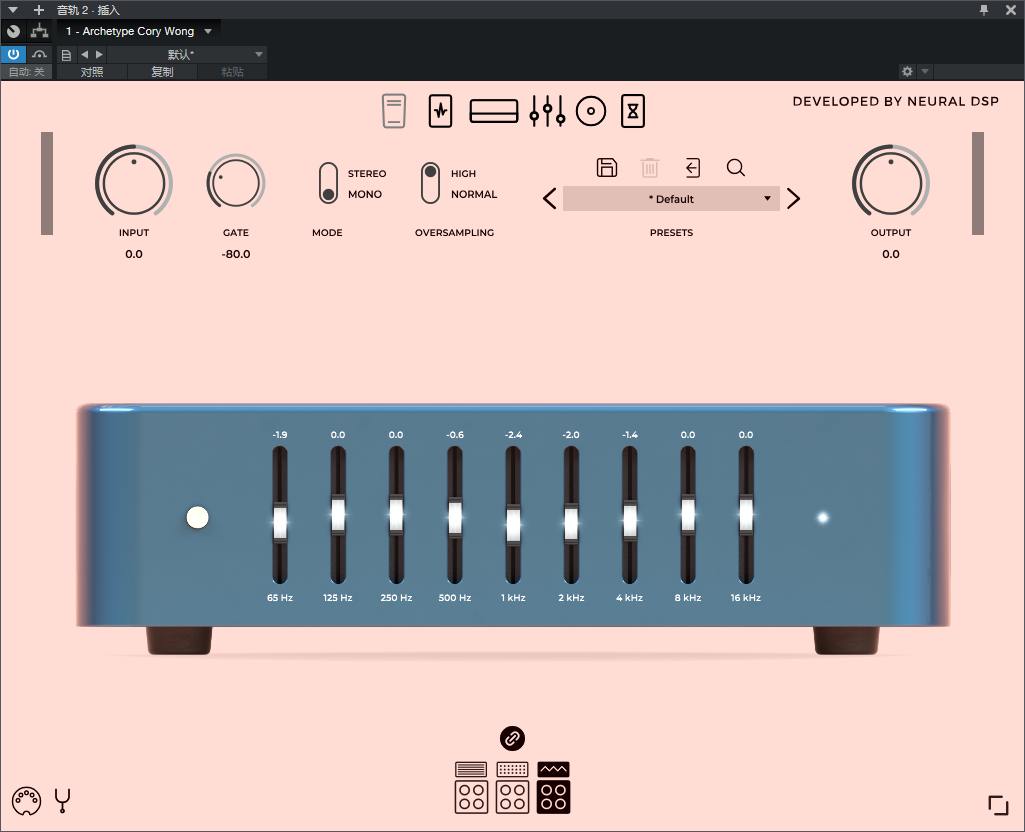The image size is (1025, 832).
Task: Add a new insert with plus icon
Action: coord(39,10)
